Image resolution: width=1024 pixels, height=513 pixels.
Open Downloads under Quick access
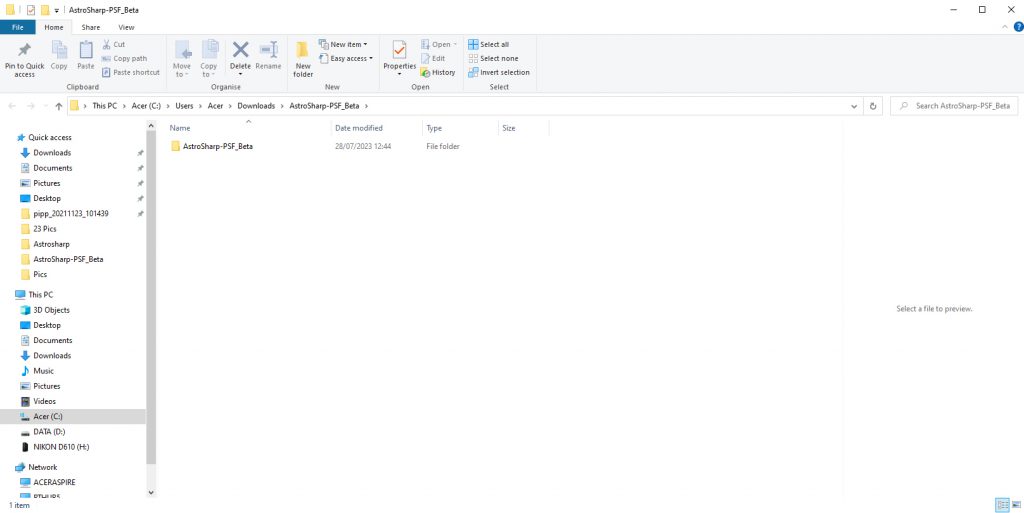52,153
